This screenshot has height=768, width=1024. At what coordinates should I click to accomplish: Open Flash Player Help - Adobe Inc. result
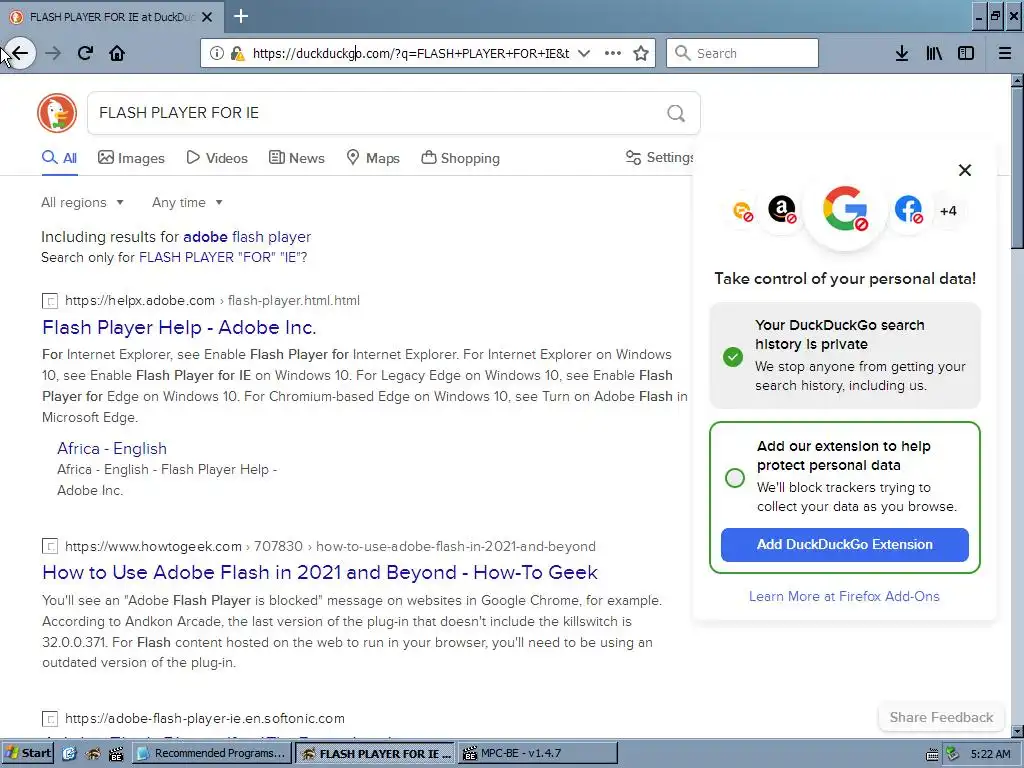click(x=179, y=327)
